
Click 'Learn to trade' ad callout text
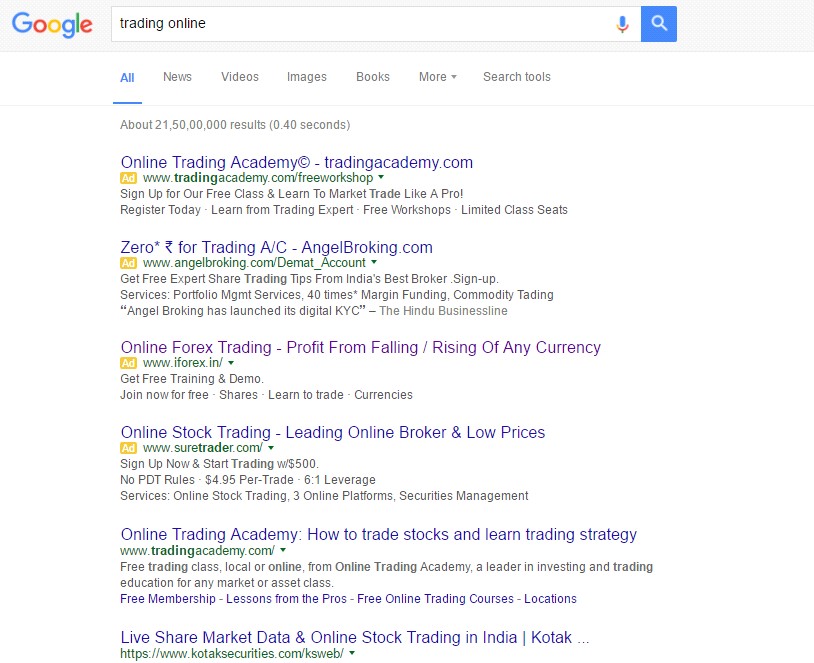pyautogui.click(x=306, y=395)
